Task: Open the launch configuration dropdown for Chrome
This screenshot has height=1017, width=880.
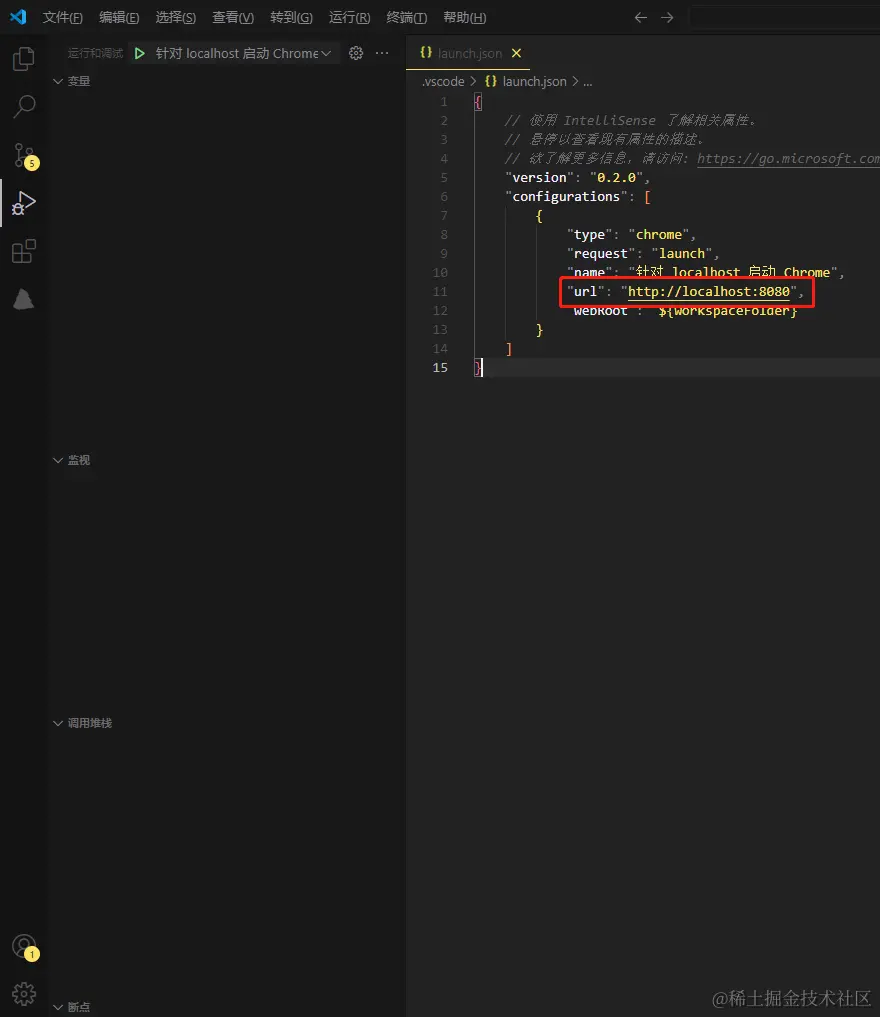Action: tap(243, 53)
